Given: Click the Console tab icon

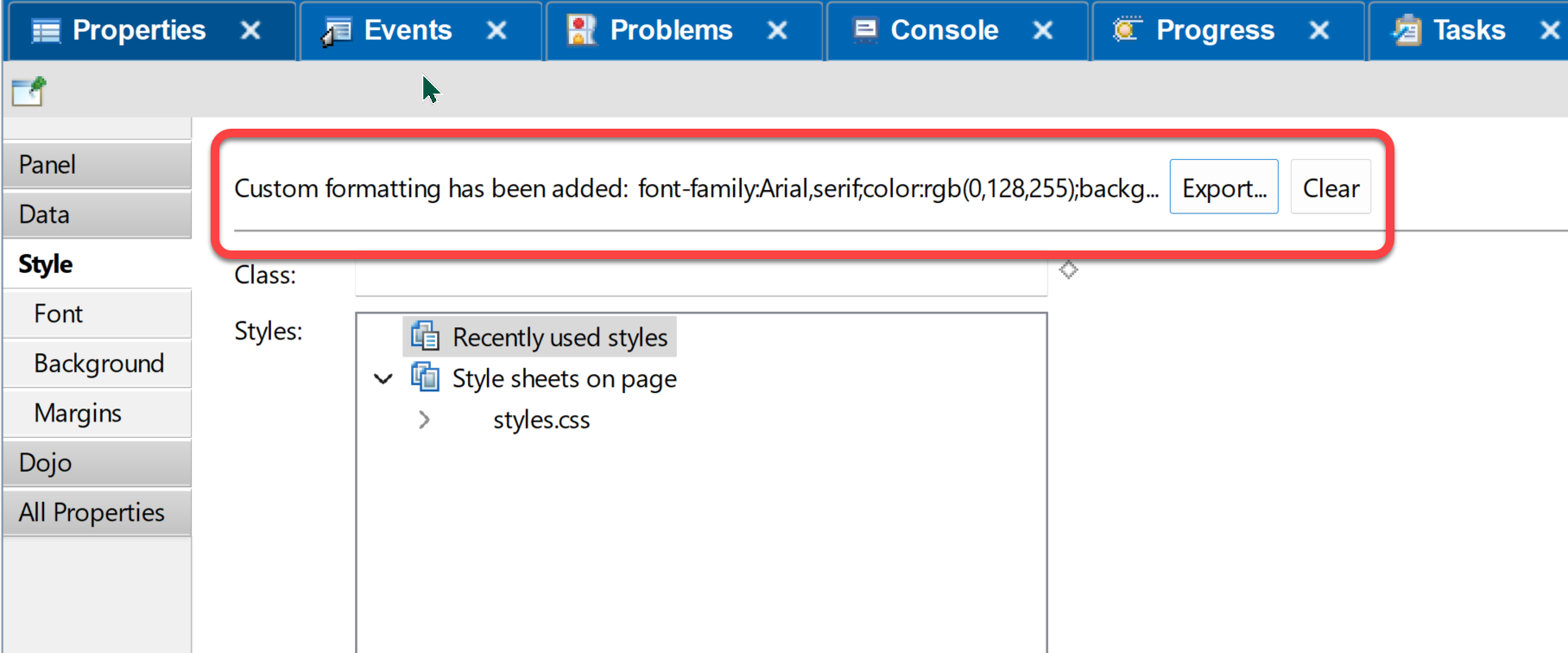Looking at the screenshot, I should tap(865, 30).
